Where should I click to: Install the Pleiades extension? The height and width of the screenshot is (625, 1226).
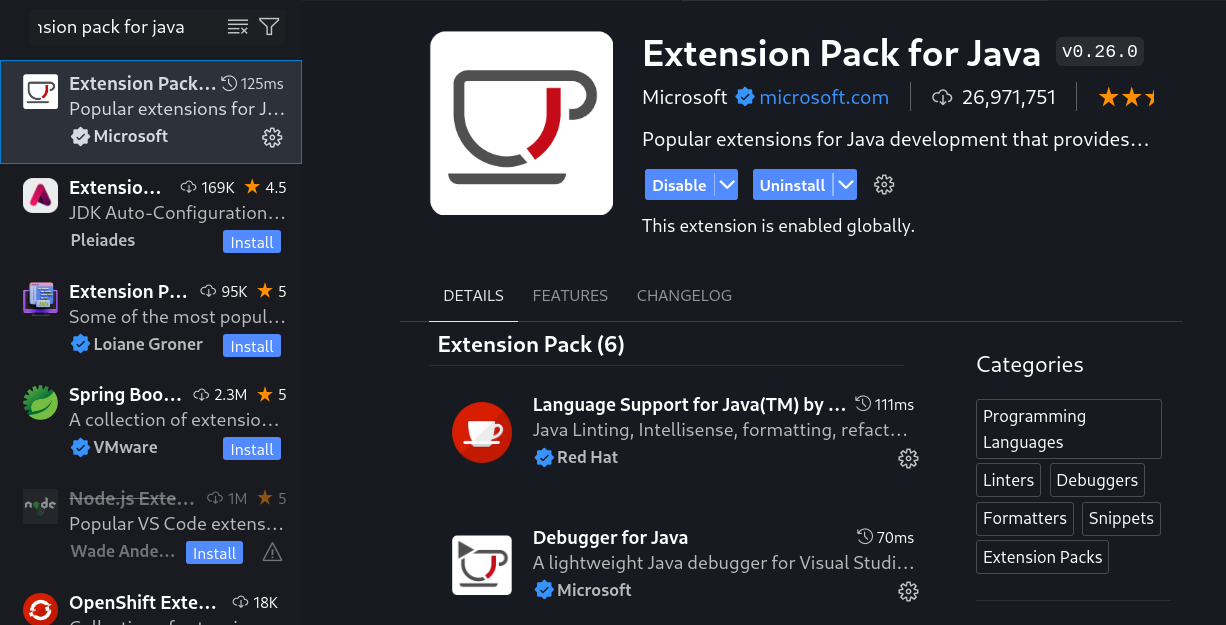(x=252, y=242)
